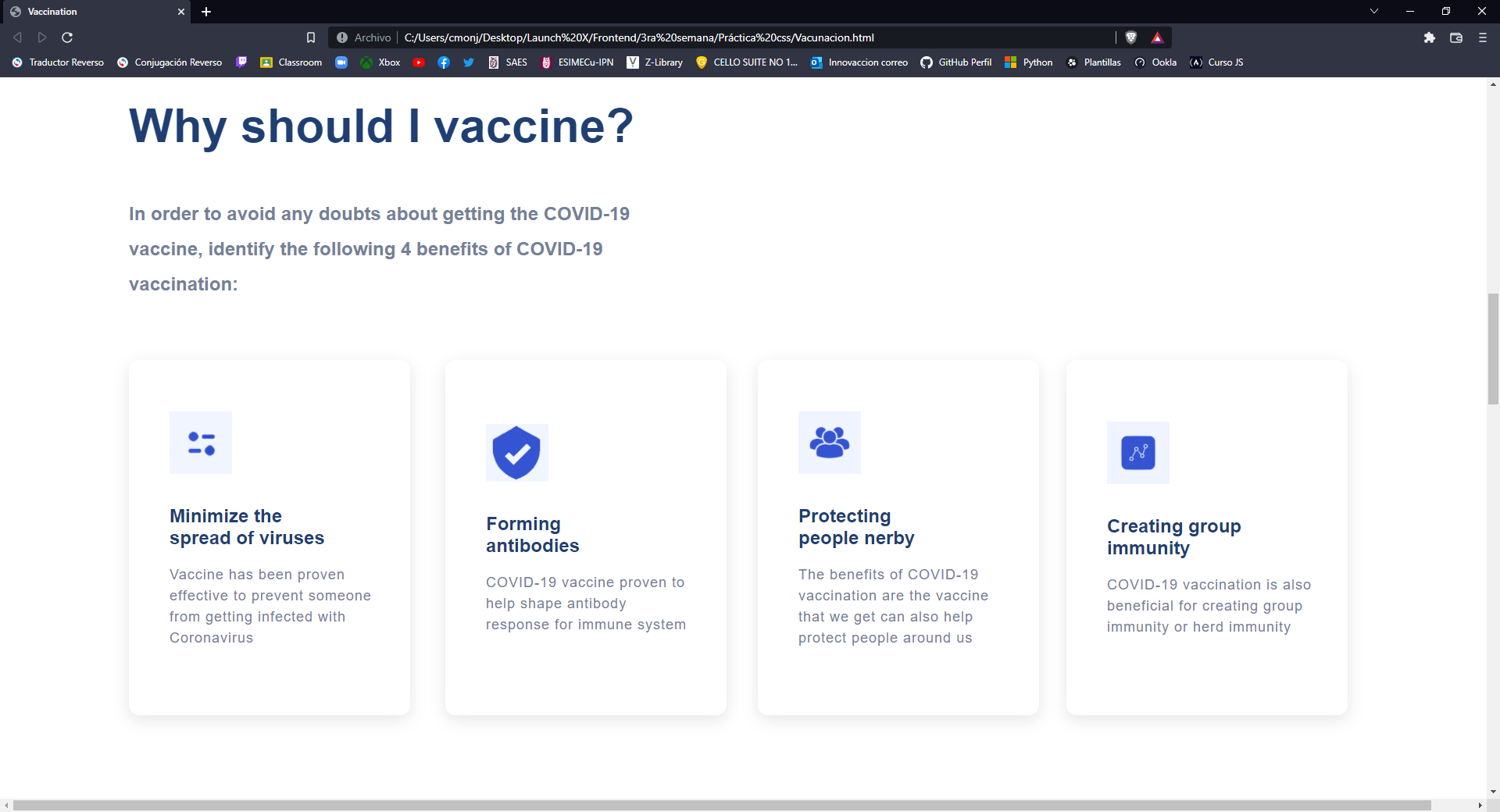Open the tab search dropdown chevron

point(1374,11)
